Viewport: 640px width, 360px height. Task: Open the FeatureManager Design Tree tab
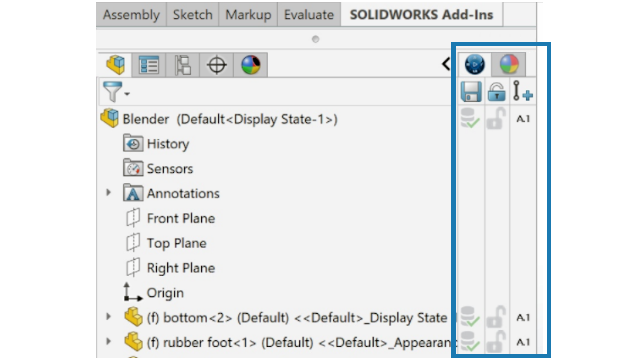tap(116, 64)
